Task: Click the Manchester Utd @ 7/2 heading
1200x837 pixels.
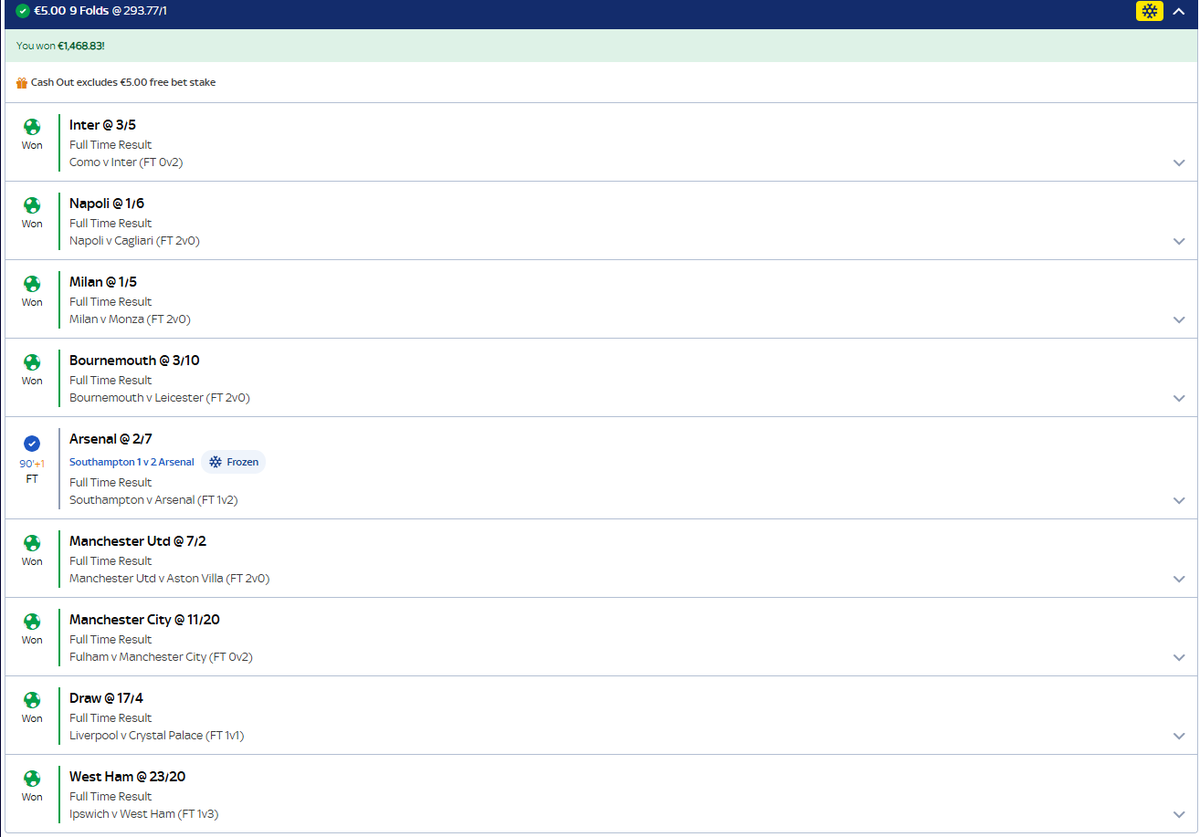Action: click(x=138, y=541)
